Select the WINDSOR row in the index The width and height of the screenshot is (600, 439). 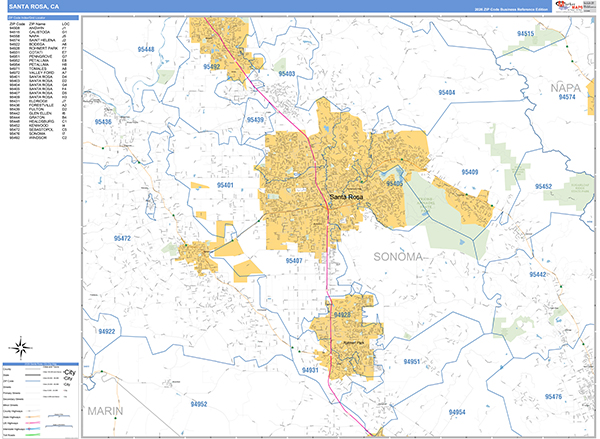[x=38, y=138]
